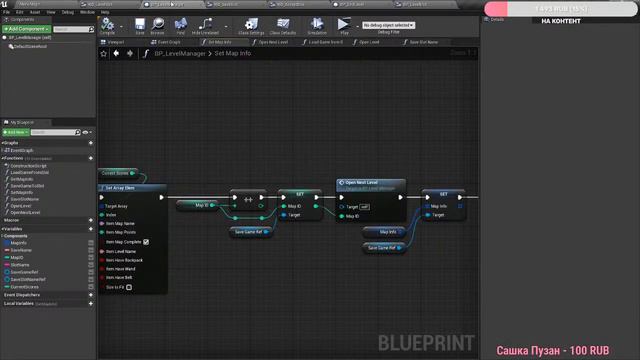
Task: Toggle the Size to Fit checkbox
Action: click(129, 287)
